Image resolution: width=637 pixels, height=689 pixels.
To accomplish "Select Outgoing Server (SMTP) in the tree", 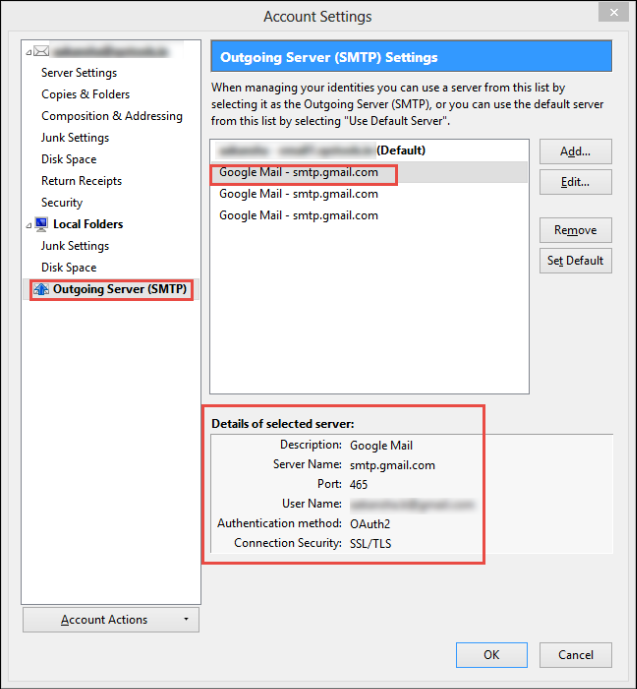I will (x=120, y=289).
